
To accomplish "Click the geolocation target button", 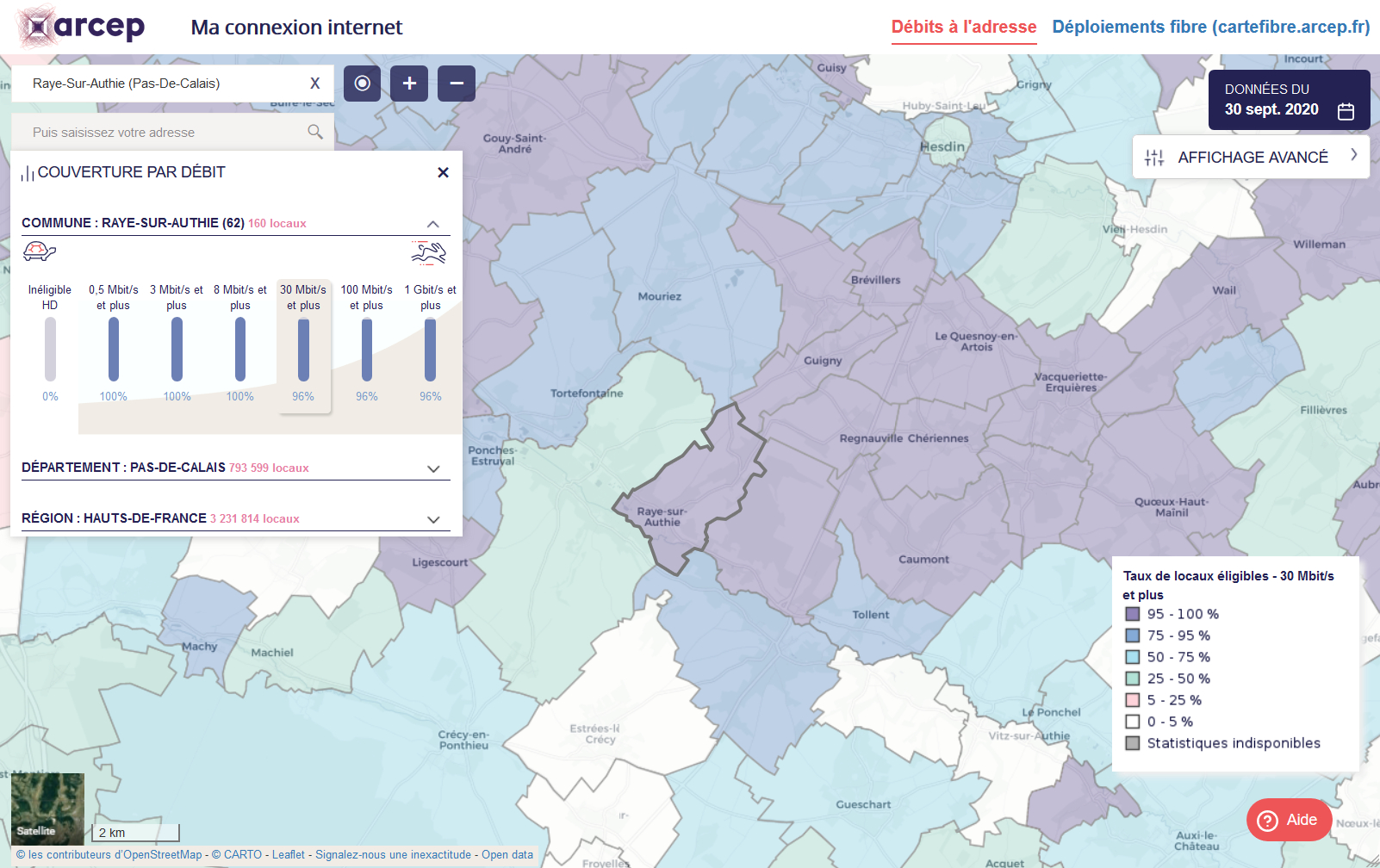I will click(363, 84).
